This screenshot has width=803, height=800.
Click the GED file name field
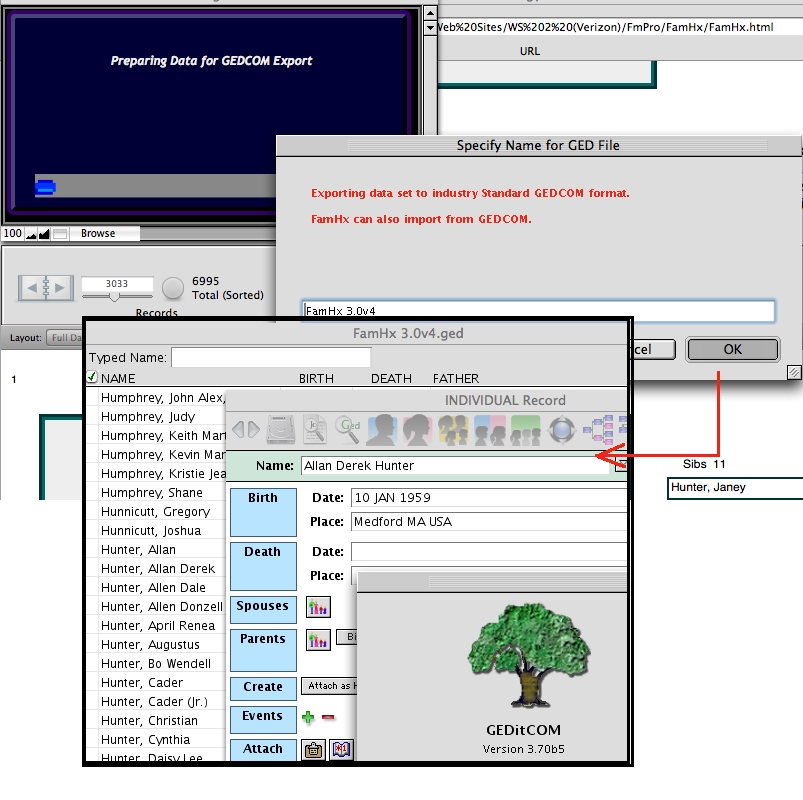pos(538,311)
